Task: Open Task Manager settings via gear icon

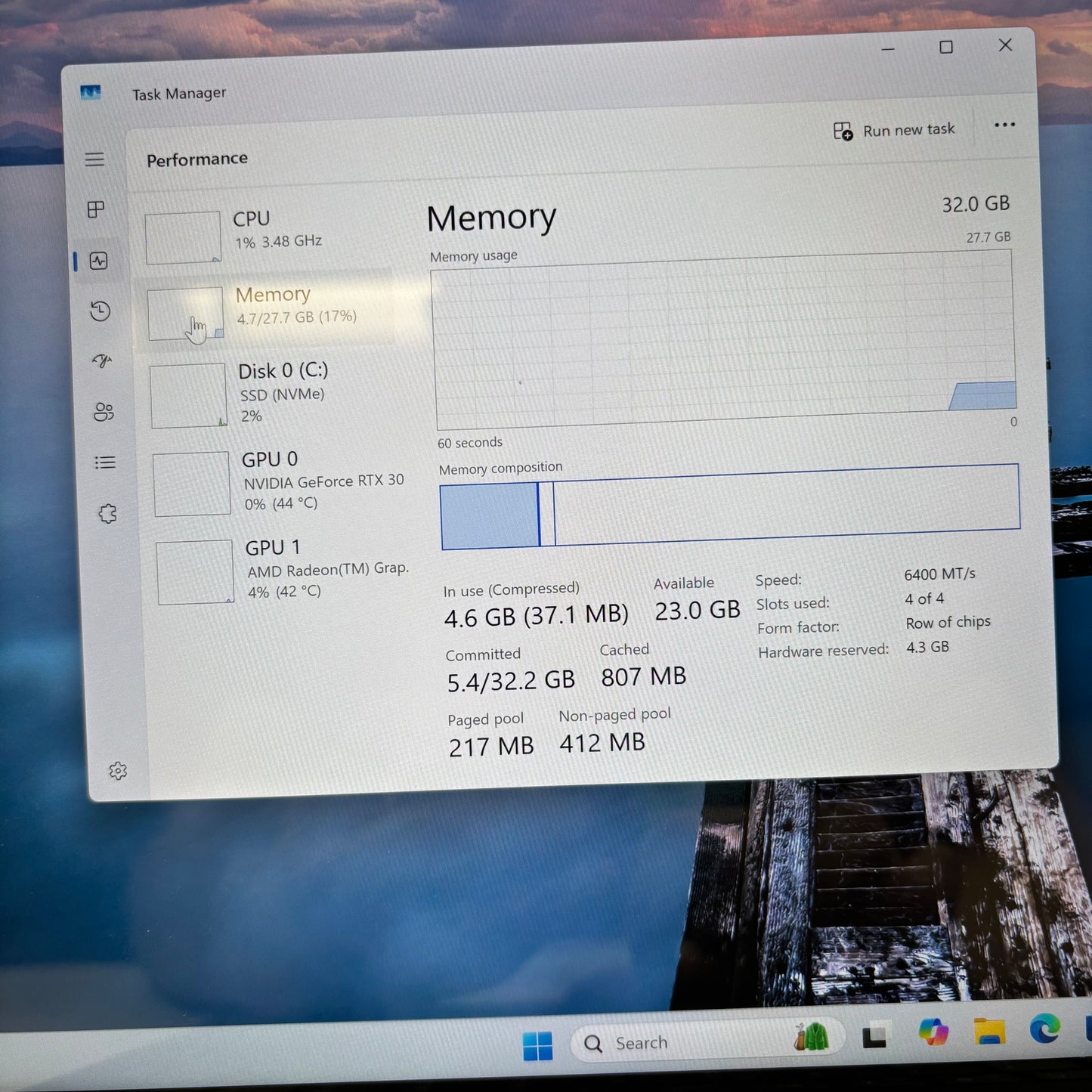Action: [x=117, y=770]
